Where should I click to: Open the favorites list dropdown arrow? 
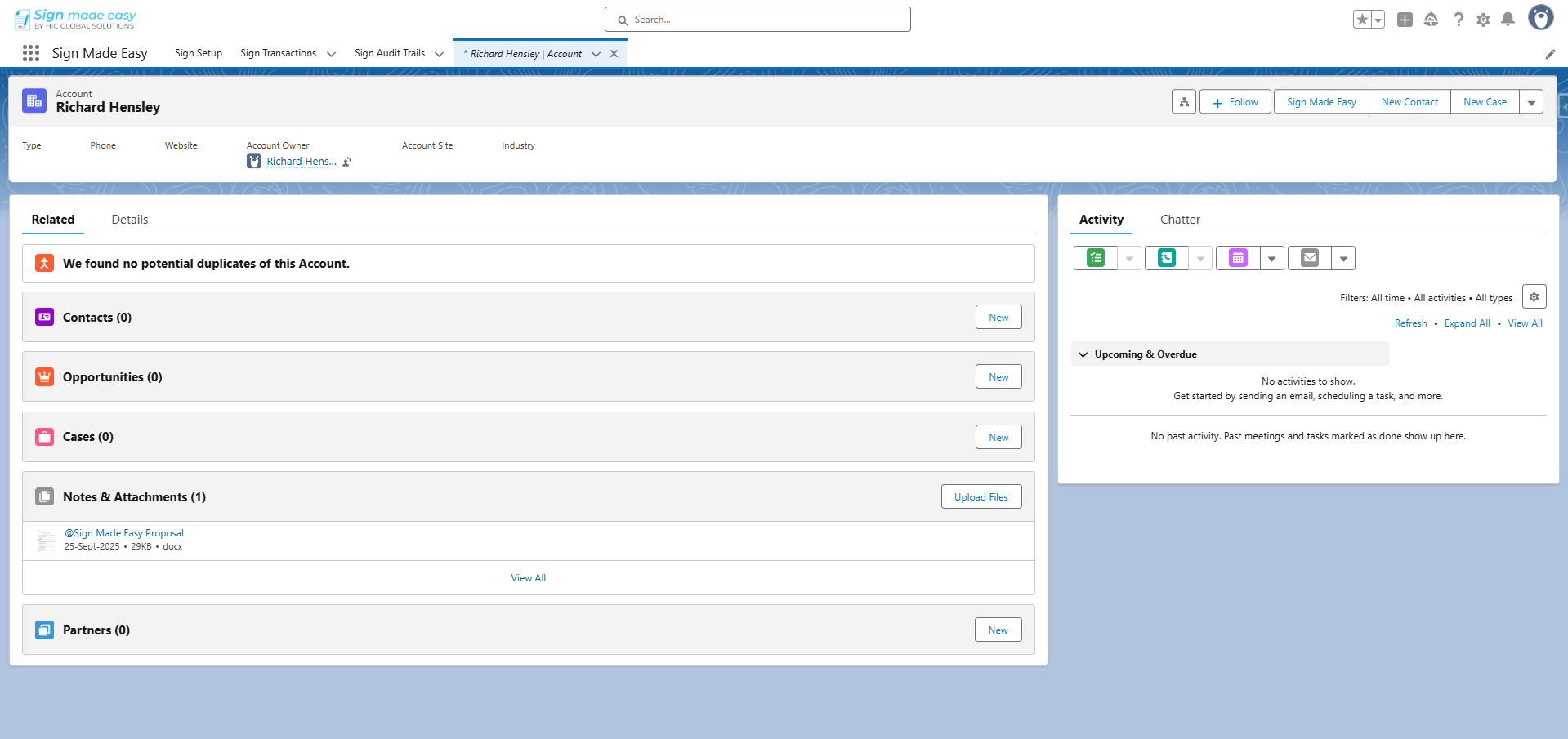pos(1378,20)
